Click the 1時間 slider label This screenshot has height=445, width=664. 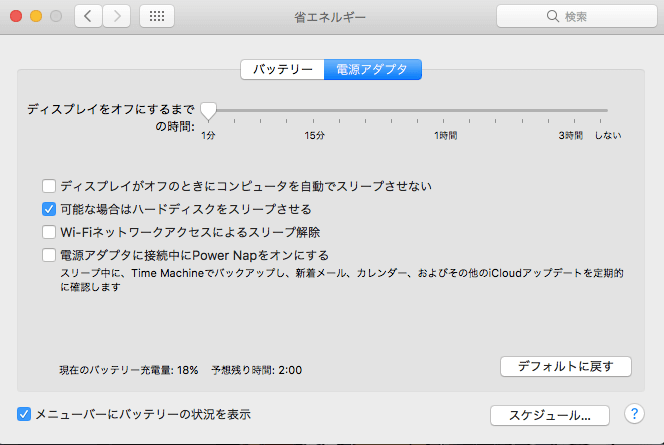click(x=445, y=135)
